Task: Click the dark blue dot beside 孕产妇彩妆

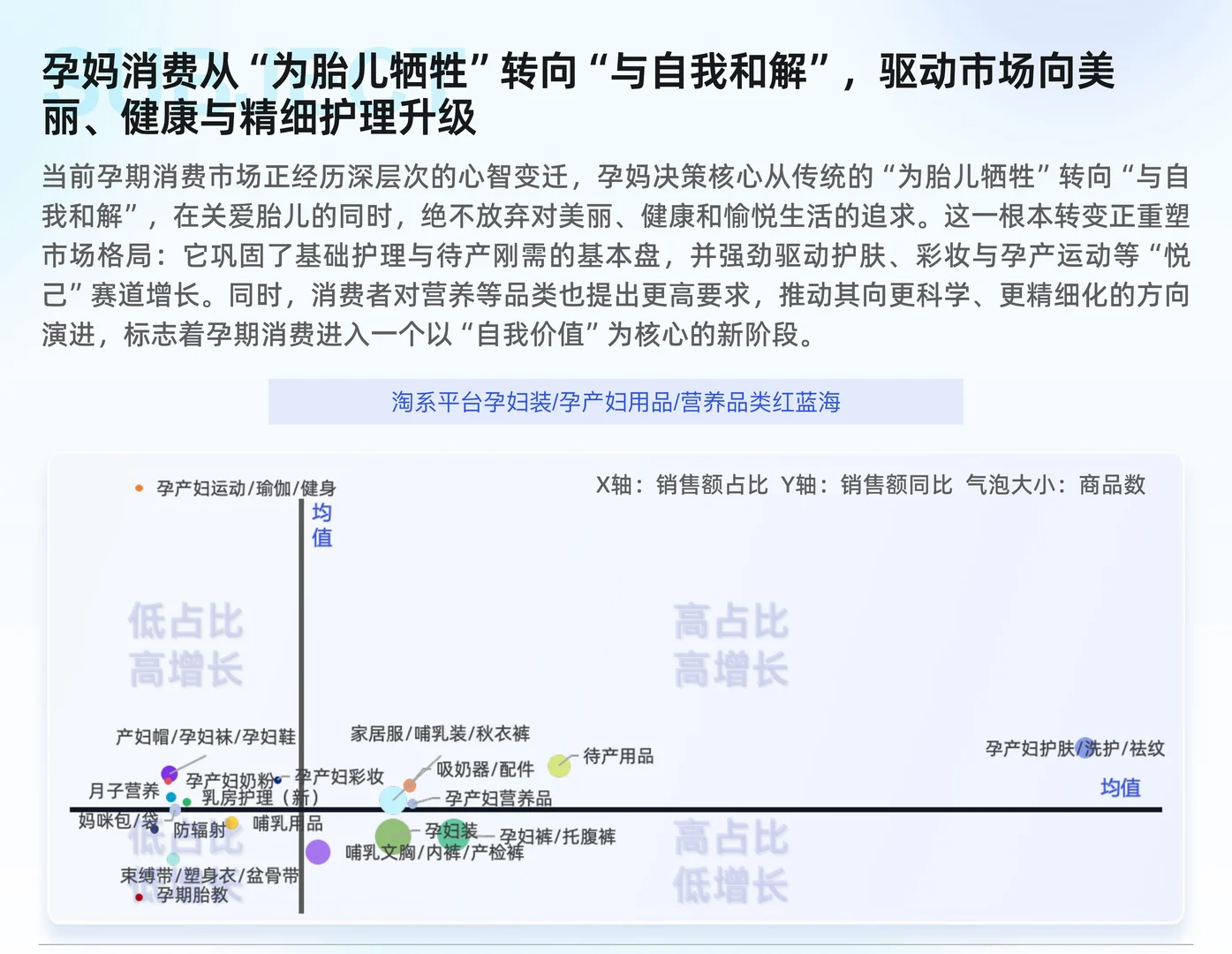Action: click(278, 780)
